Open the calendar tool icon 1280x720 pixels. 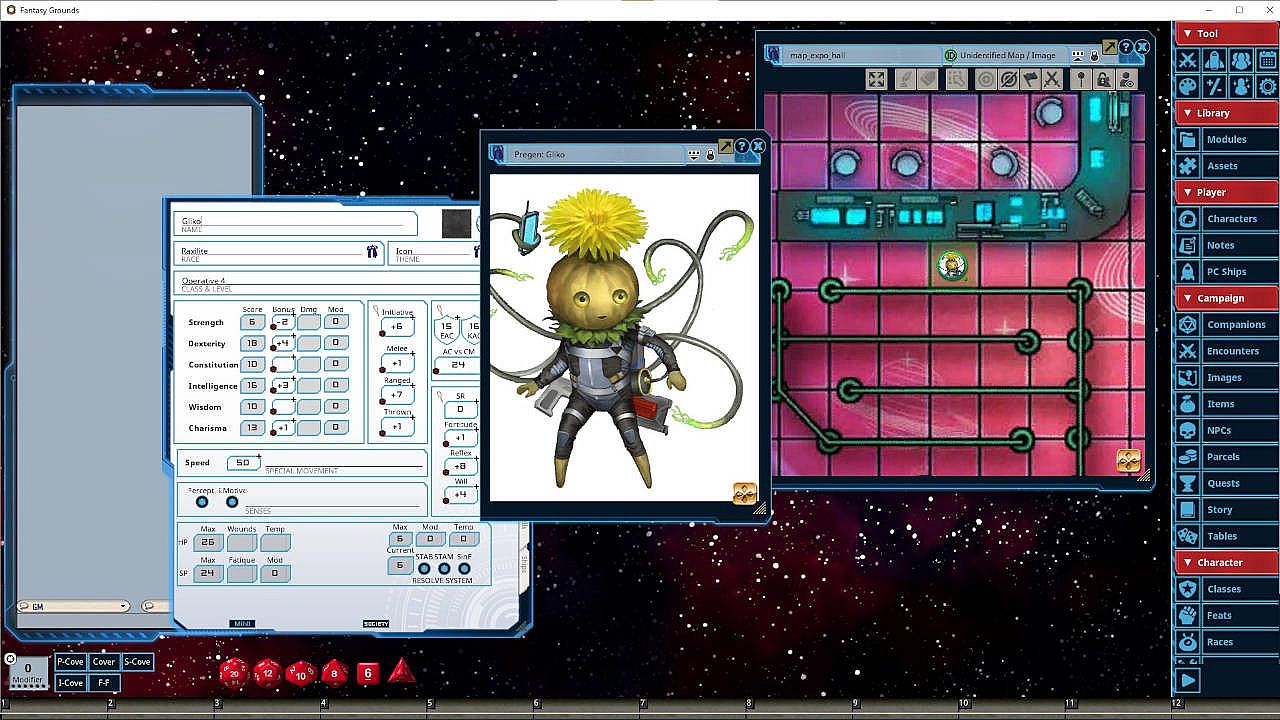1267,61
